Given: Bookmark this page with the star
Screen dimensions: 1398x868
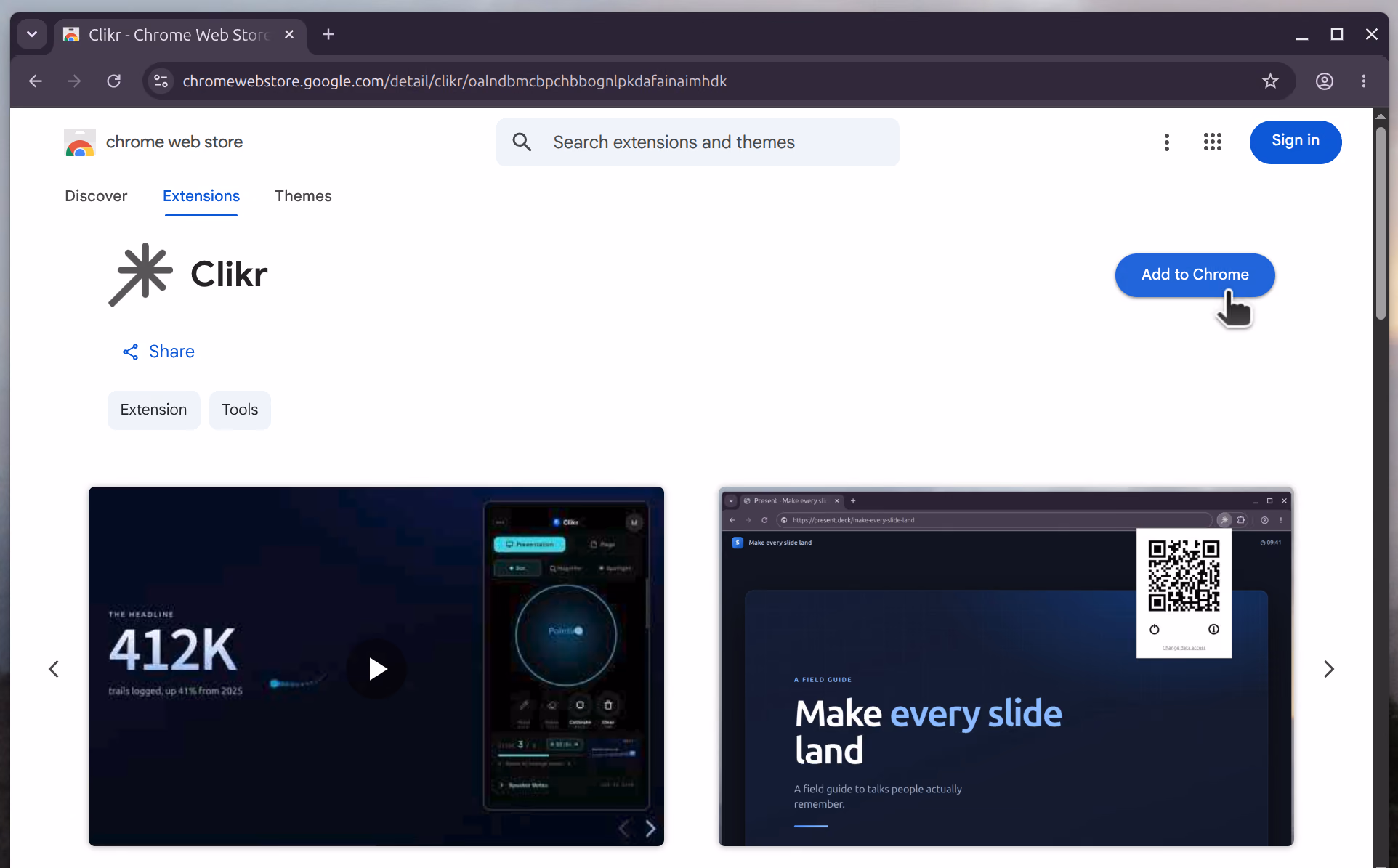Looking at the screenshot, I should 1270,81.
